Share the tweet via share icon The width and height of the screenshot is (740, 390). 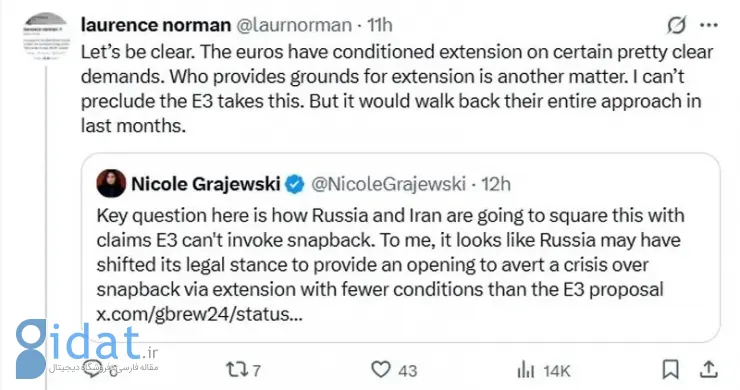point(708,369)
